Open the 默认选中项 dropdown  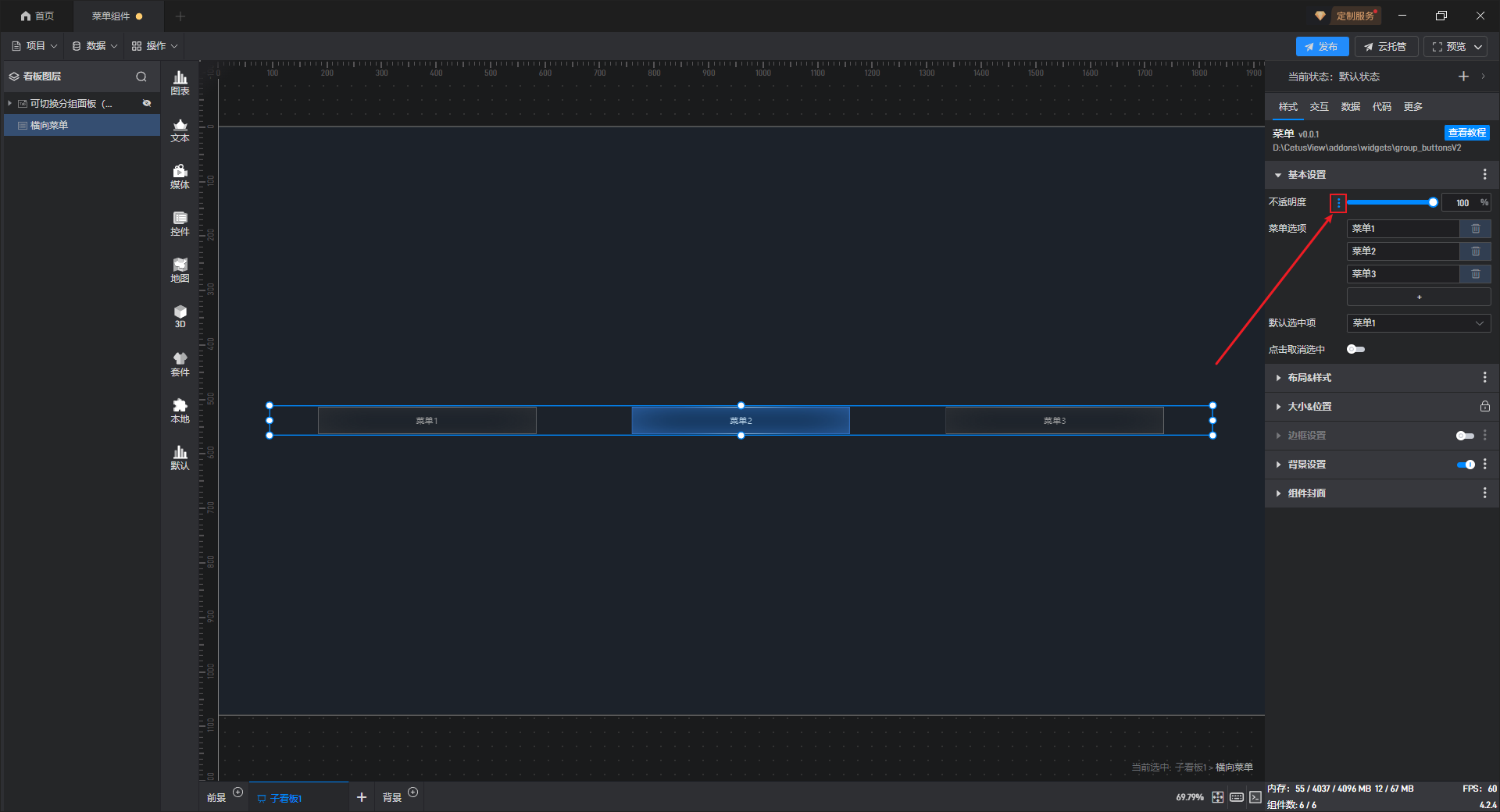coord(1419,323)
